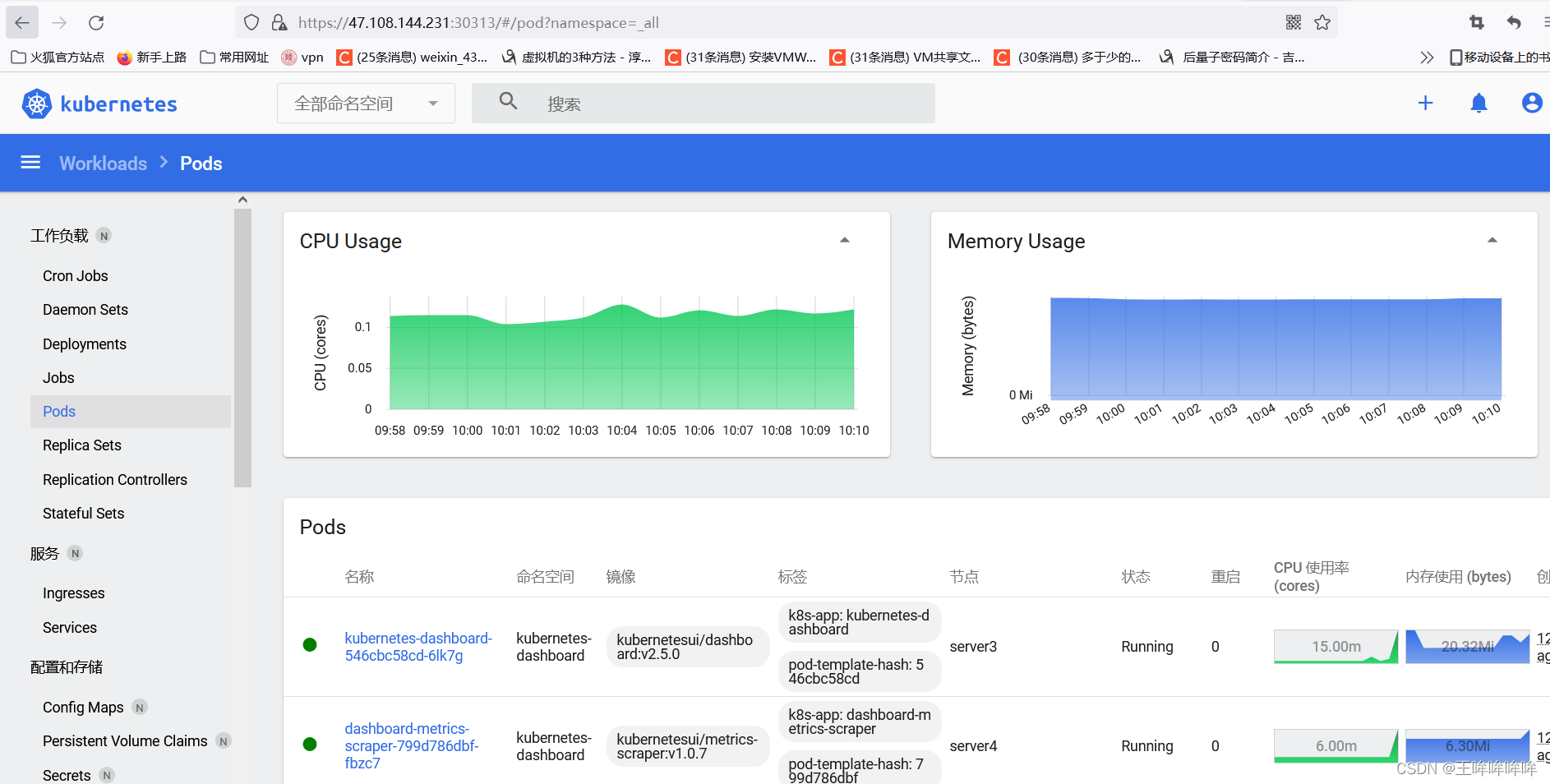The height and width of the screenshot is (784, 1550).
Task: Open the user account icon
Action: (1532, 103)
